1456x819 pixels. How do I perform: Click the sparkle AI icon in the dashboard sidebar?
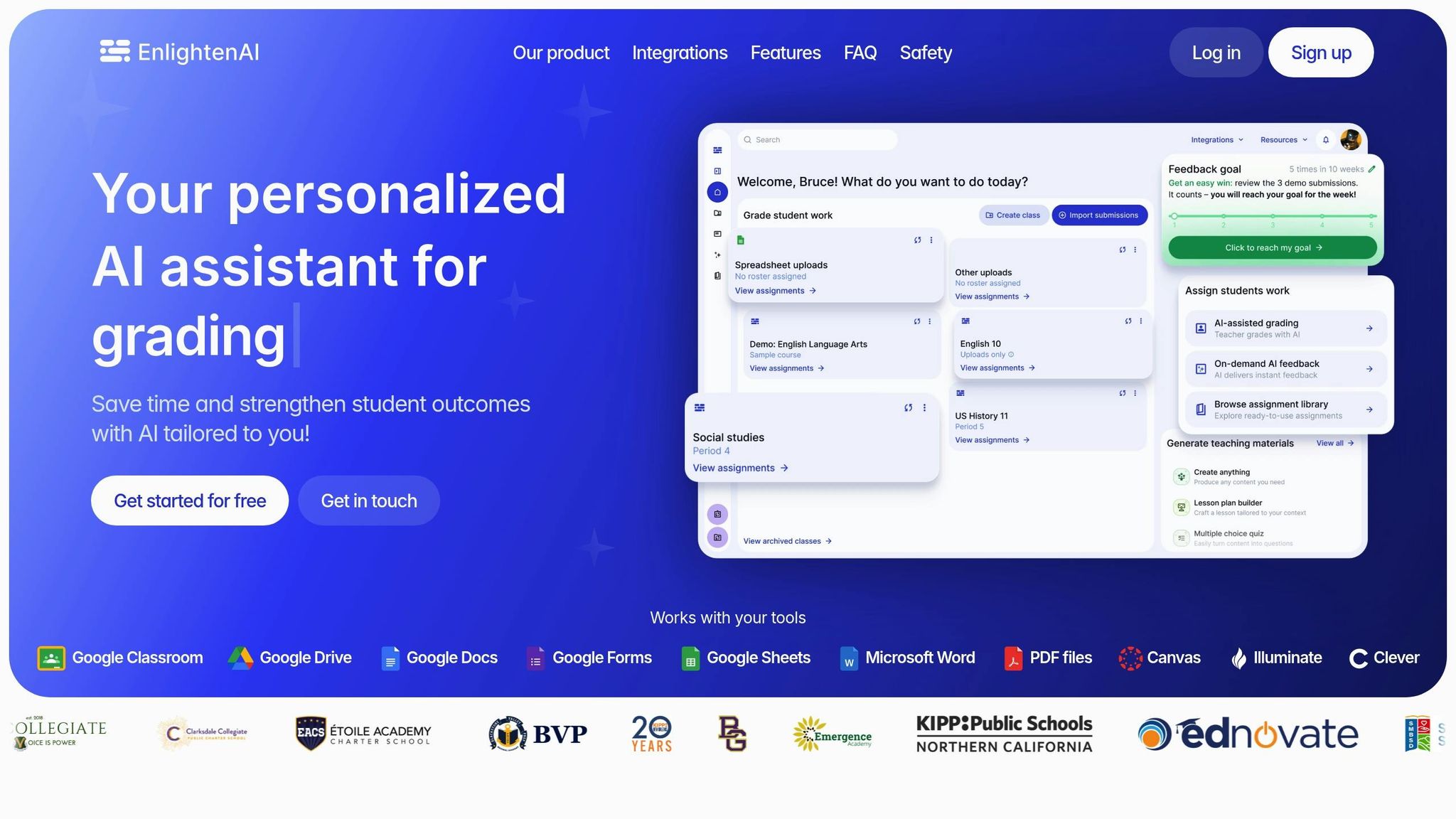coord(717,255)
